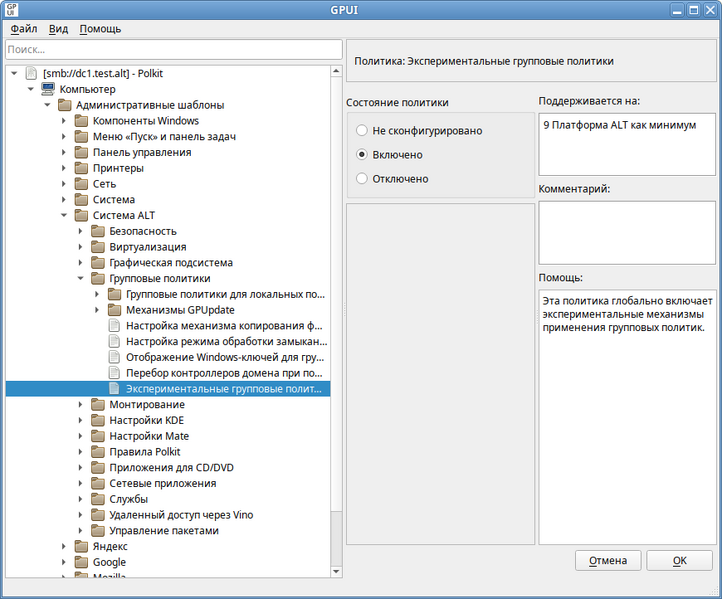Screen dimensions: 722x599
Task: Click folder icon beside Меню «Пуск» и панель задач
Action: [x=81, y=136]
